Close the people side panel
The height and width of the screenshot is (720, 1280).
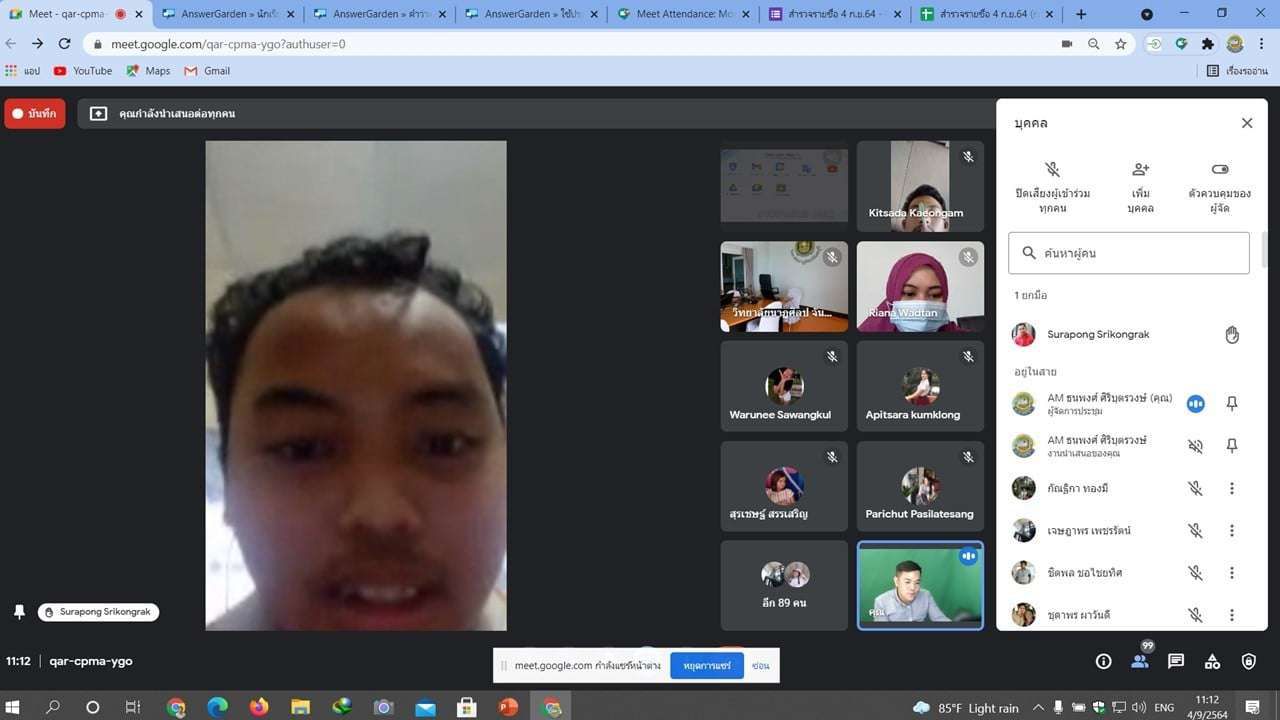click(1246, 123)
